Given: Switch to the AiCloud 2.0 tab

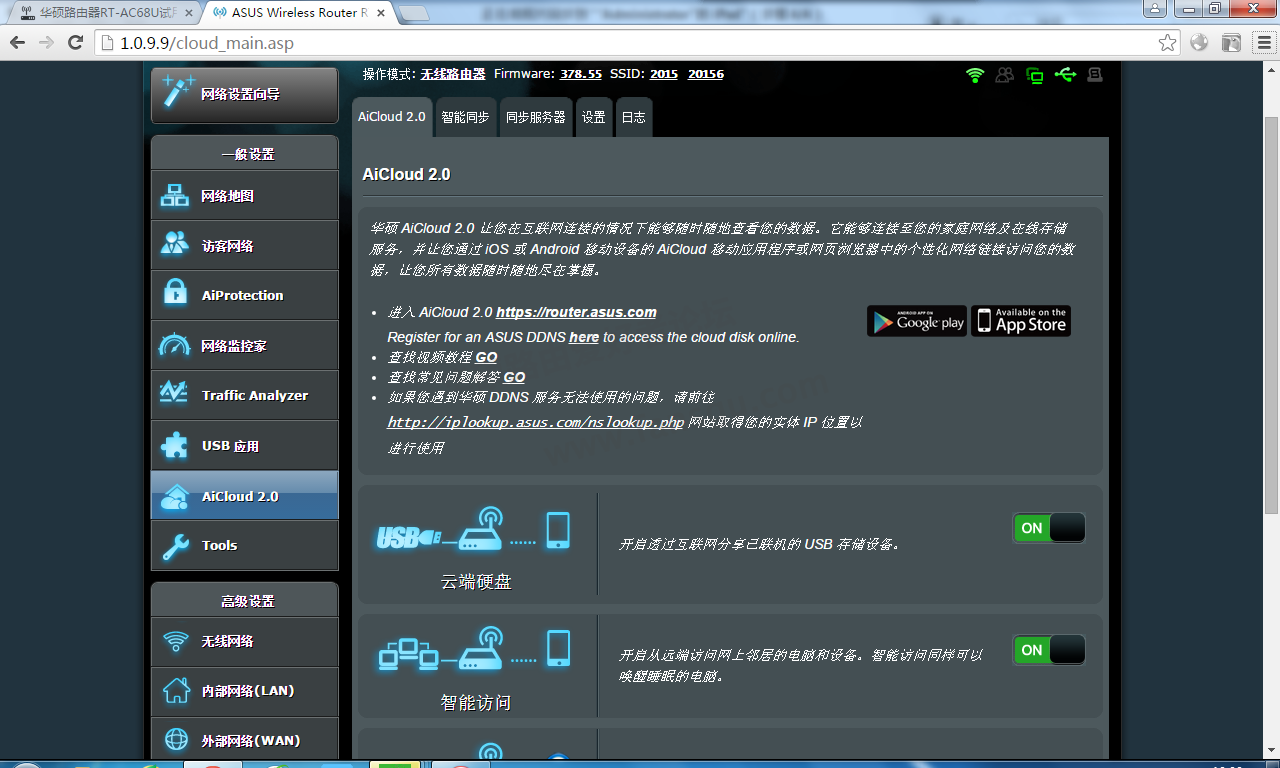Looking at the screenshot, I should [x=392, y=117].
